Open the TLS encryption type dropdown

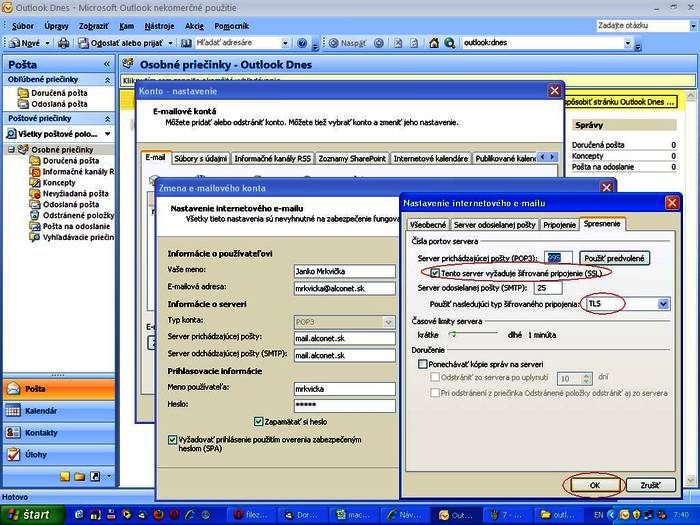663,304
